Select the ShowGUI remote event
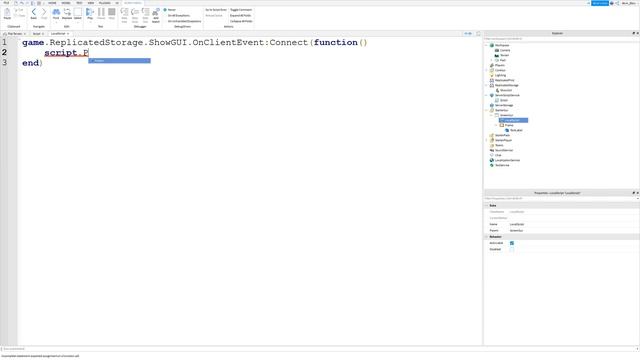Viewport: 640px width, 360px height. click(506, 90)
